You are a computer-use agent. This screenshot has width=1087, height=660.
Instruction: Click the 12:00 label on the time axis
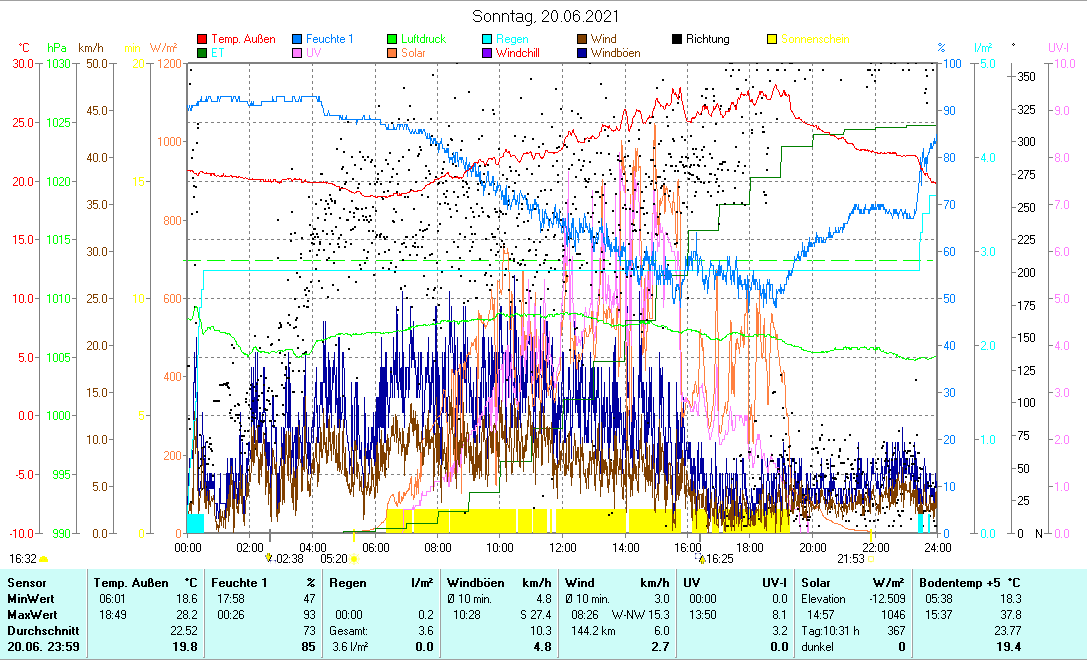563,547
